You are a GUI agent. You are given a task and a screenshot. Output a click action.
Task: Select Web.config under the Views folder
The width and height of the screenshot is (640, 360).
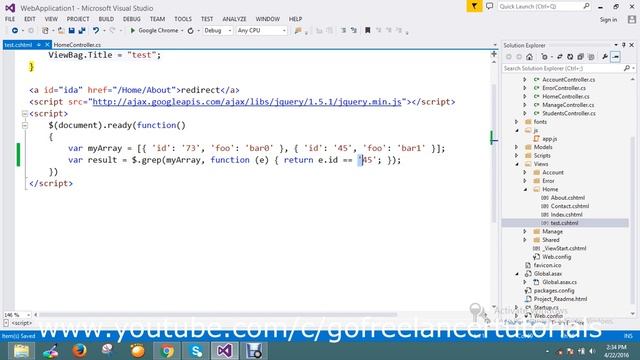[556, 257]
